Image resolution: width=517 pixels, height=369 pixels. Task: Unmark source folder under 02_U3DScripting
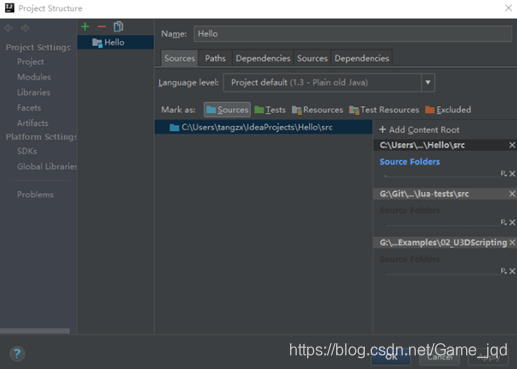coord(512,271)
